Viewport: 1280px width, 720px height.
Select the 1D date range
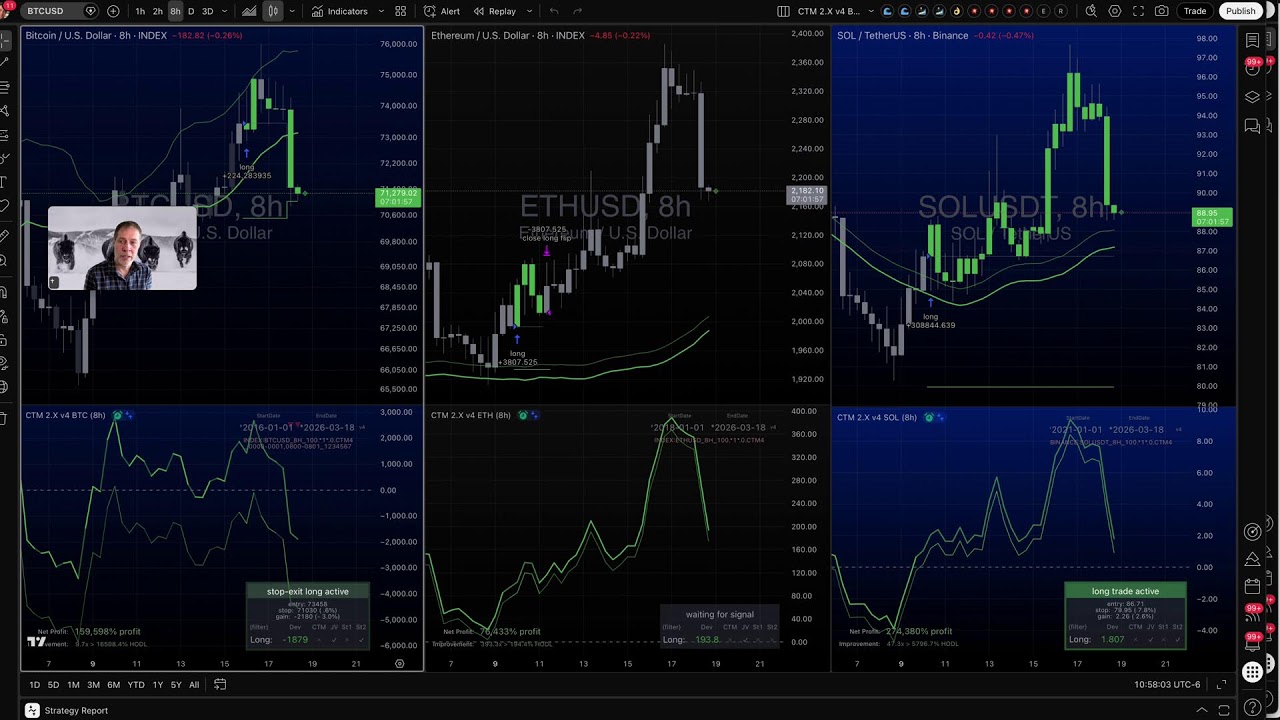(x=34, y=685)
